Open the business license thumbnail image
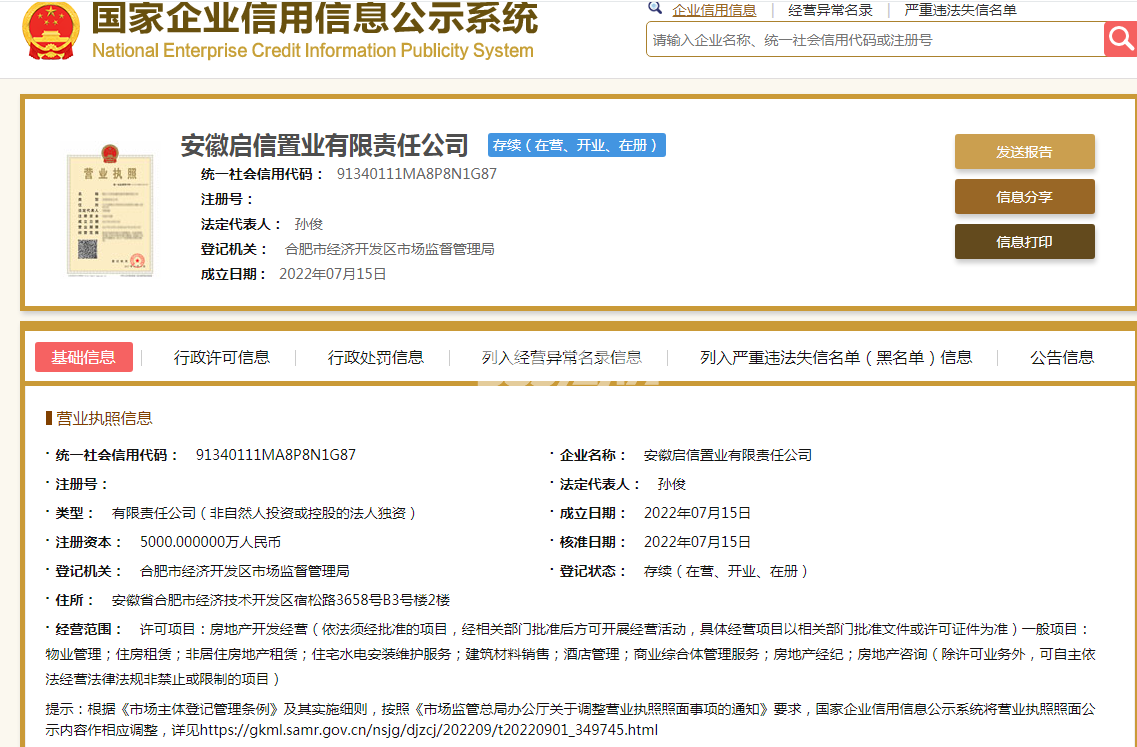Viewport: 1137px width, 747px height. (x=109, y=210)
